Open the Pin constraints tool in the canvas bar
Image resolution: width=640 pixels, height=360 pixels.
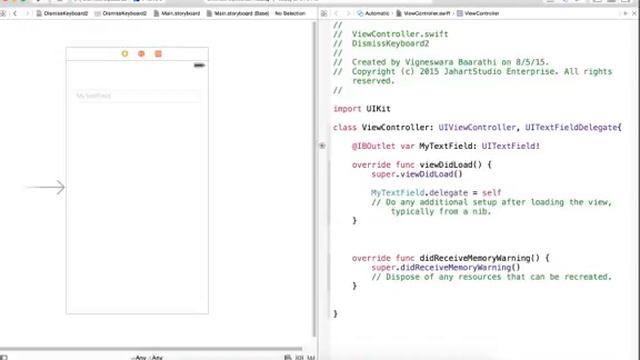coord(299,358)
